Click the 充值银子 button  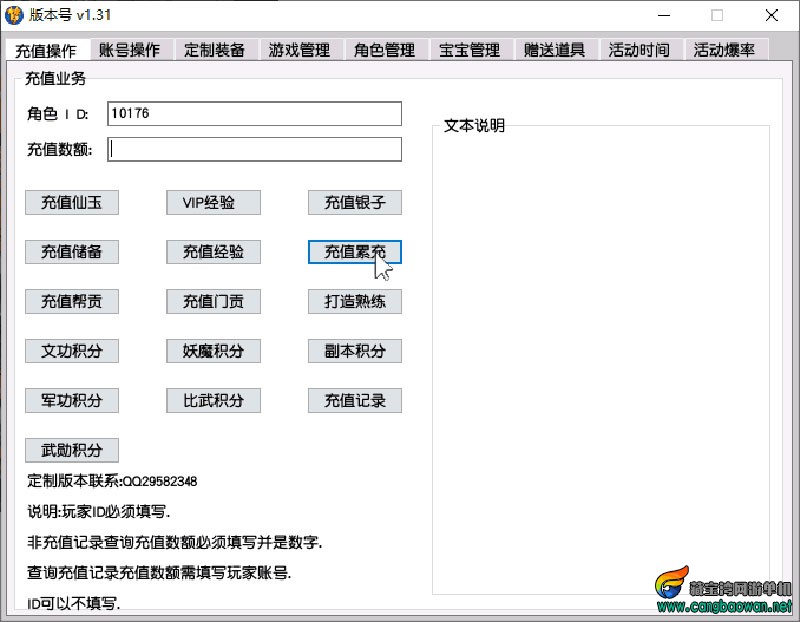pyautogui.click(x=355, y=203)
